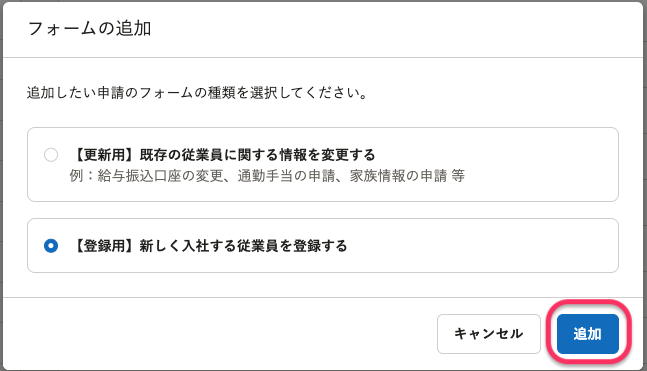Click blank space inside the 【登録用】 option card
The image size is (647, 371).
pos(483,246)
